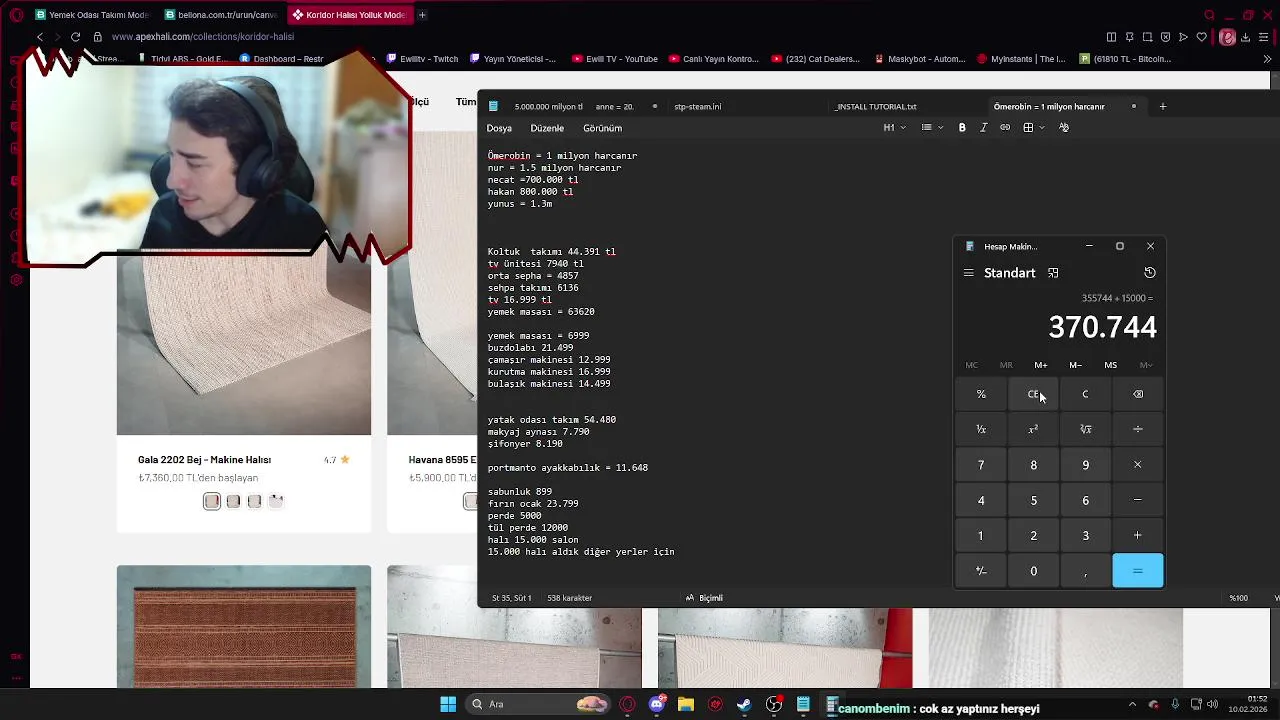Click 'St 35, Süt 1' status entry
This screenshot has width=1280, height=720.
[511, 598]
